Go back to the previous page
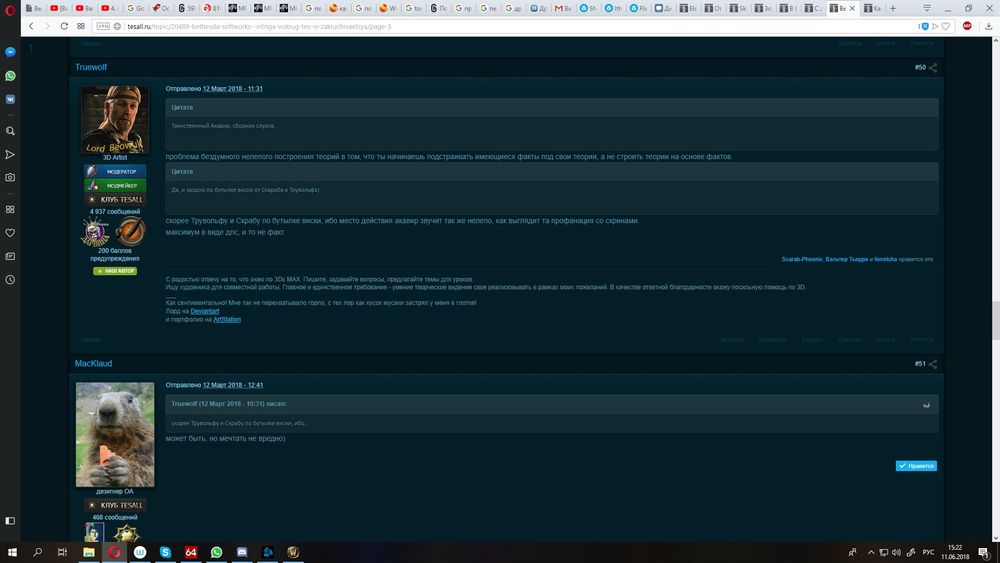The height and width of the screenshot is (563, 1000). [31, 26]
